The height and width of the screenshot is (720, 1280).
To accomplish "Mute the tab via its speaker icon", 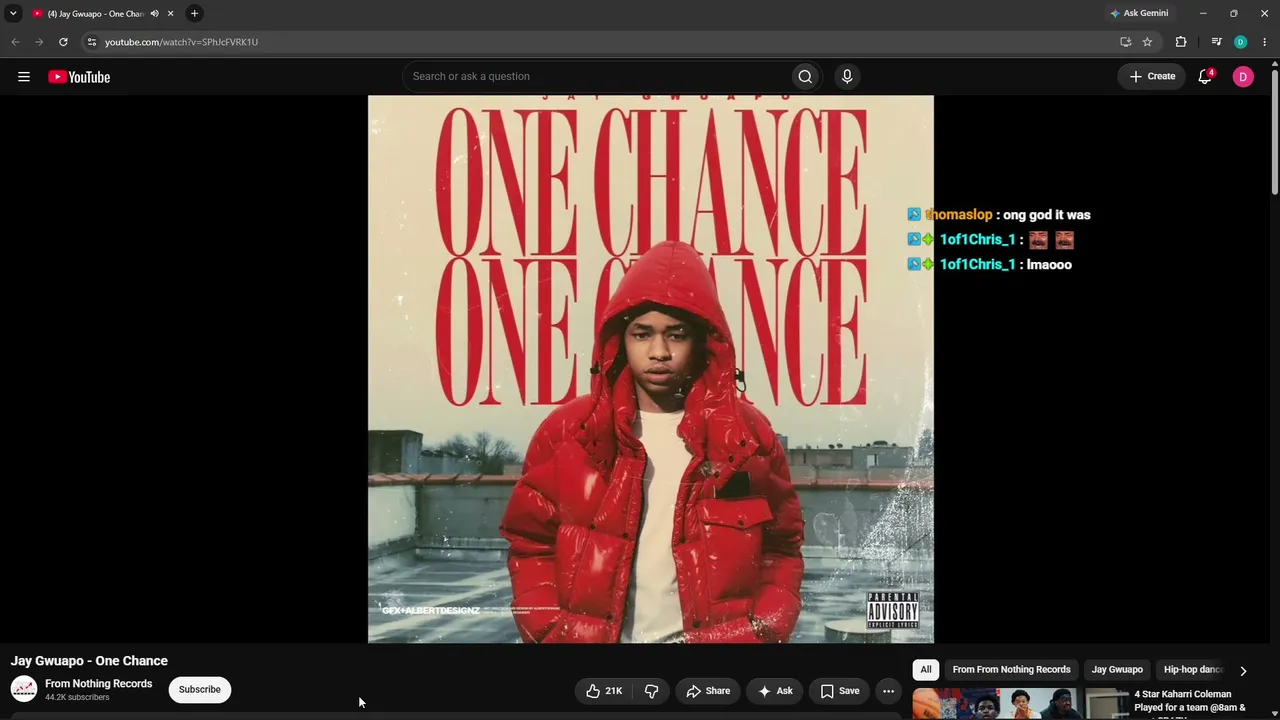I will (154, 14).
